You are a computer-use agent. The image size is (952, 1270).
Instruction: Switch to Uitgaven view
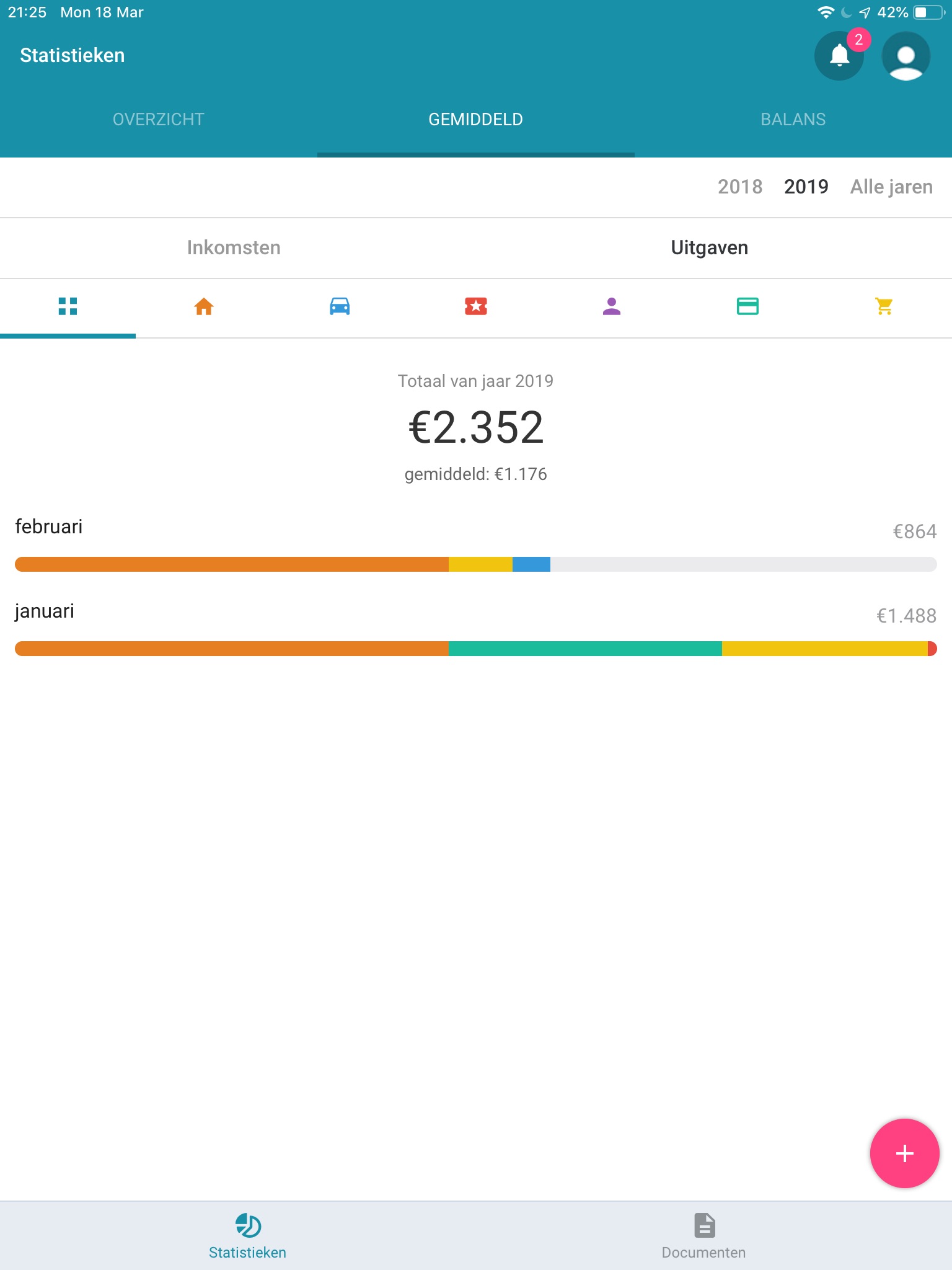[x=709, y=247]
